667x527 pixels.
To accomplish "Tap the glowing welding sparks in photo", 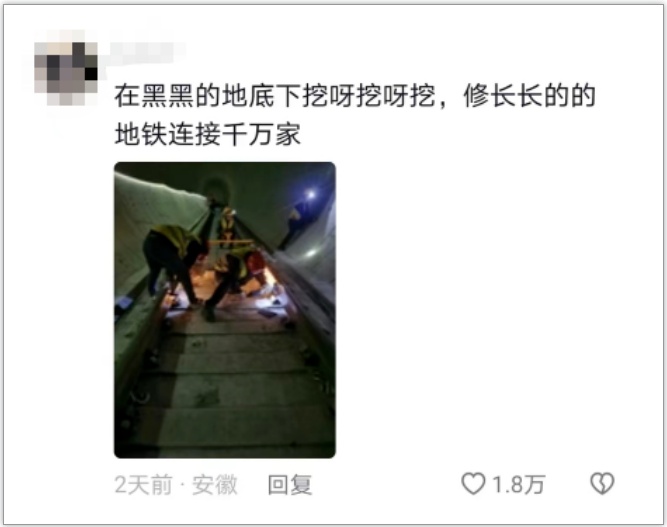I will [x=270, y=279].
